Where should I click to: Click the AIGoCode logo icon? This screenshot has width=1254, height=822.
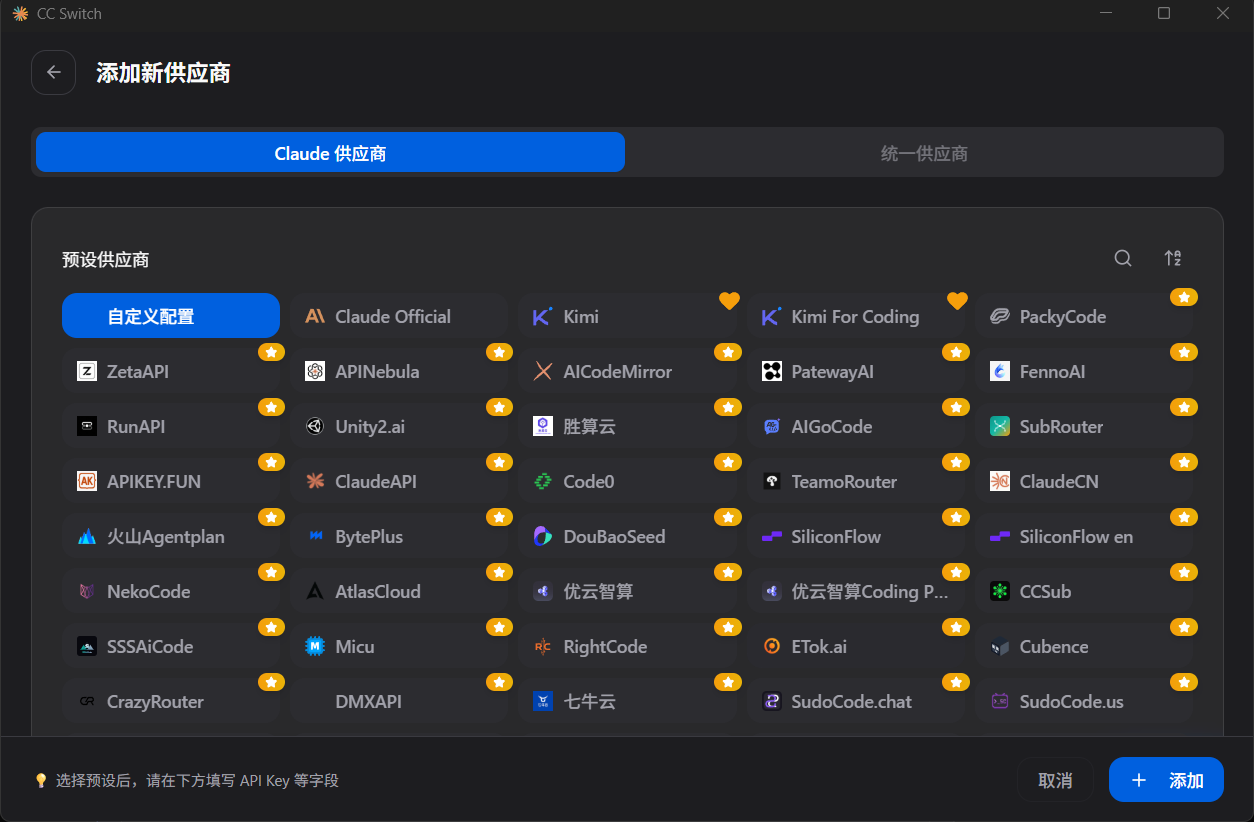pyautogui.click(x=771, y=426)
